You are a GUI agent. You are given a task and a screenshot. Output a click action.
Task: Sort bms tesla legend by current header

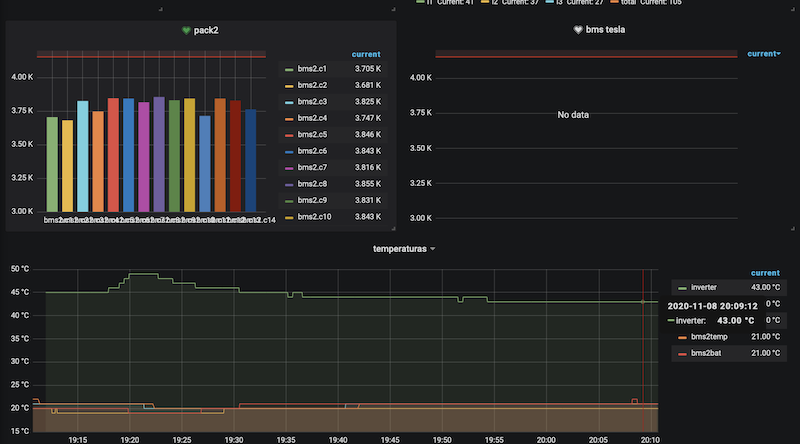764,54
